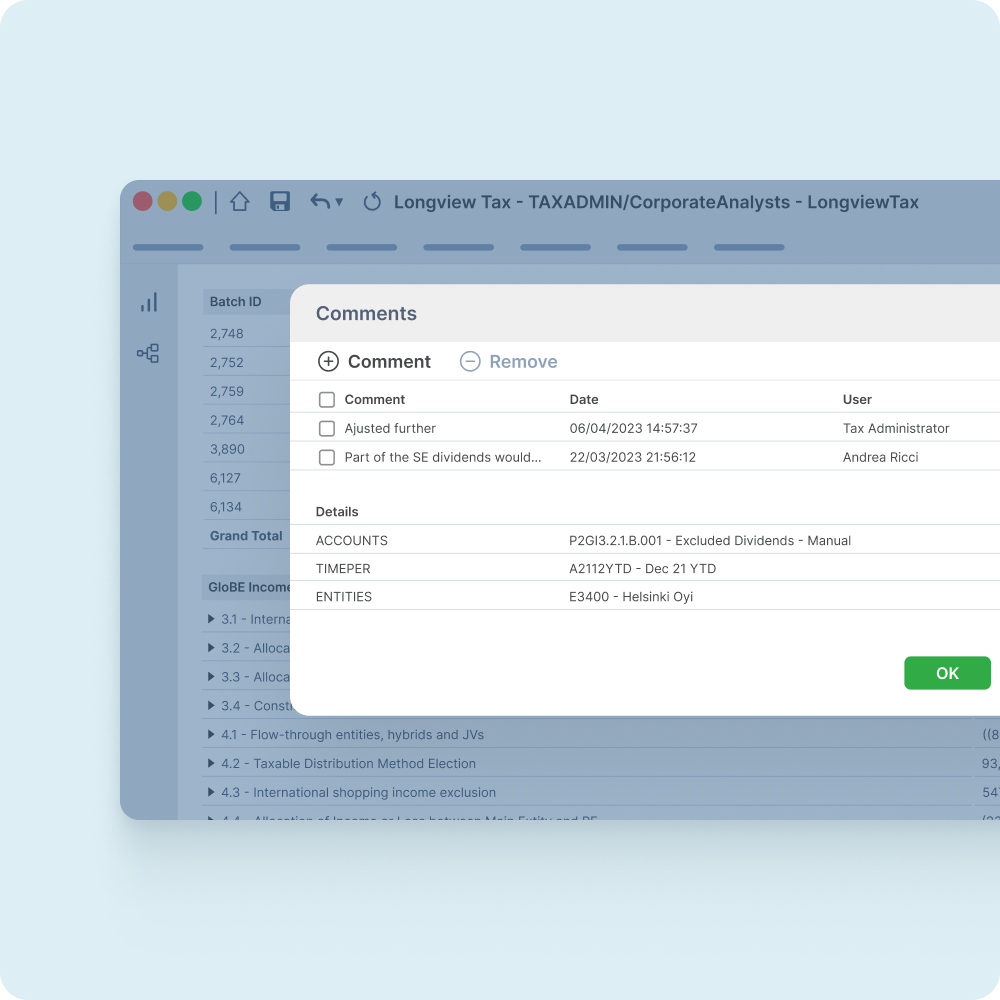Expand the 4.2 Taxable Distribution Method Election row
Screen dimensions: 1000x1000
click(x=211, y=764)
